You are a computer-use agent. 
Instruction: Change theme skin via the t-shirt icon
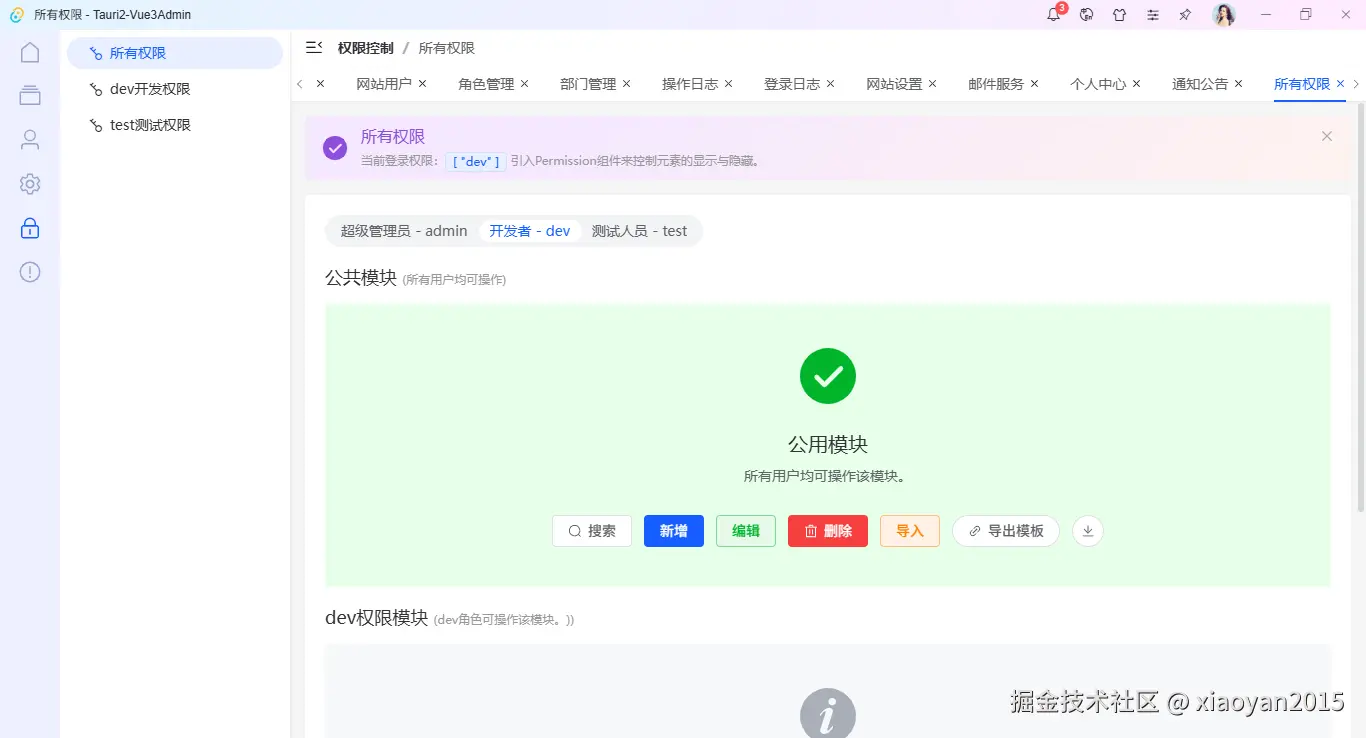(1119, 15)
